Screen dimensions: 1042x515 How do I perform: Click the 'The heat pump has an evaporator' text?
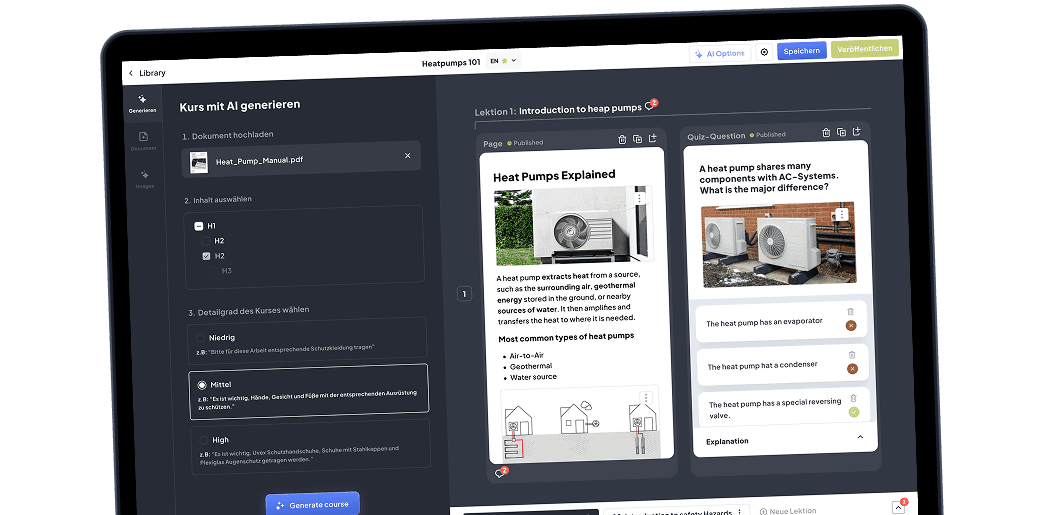pos(764,322)
